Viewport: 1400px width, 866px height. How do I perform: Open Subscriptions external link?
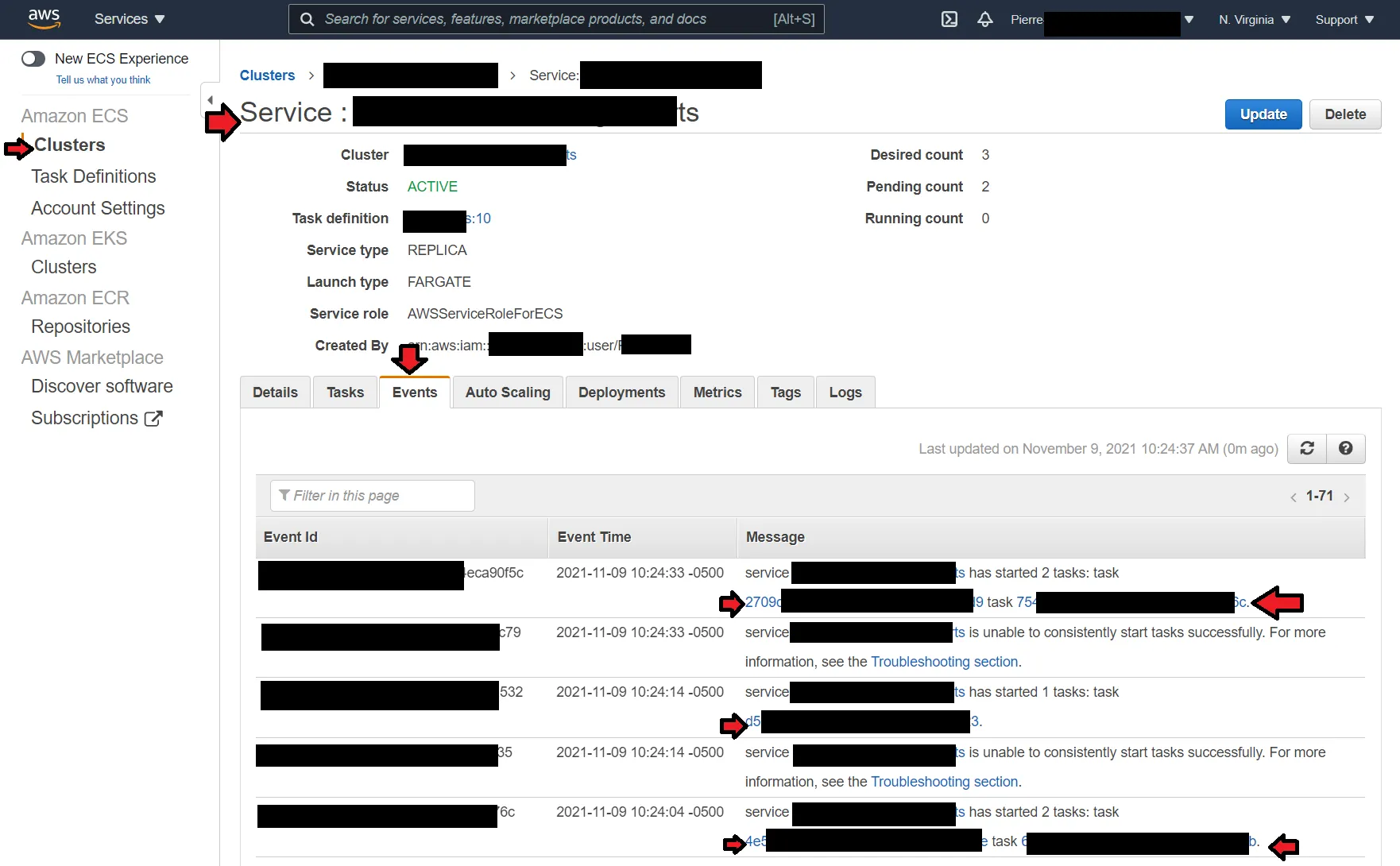tap(97, 418)
